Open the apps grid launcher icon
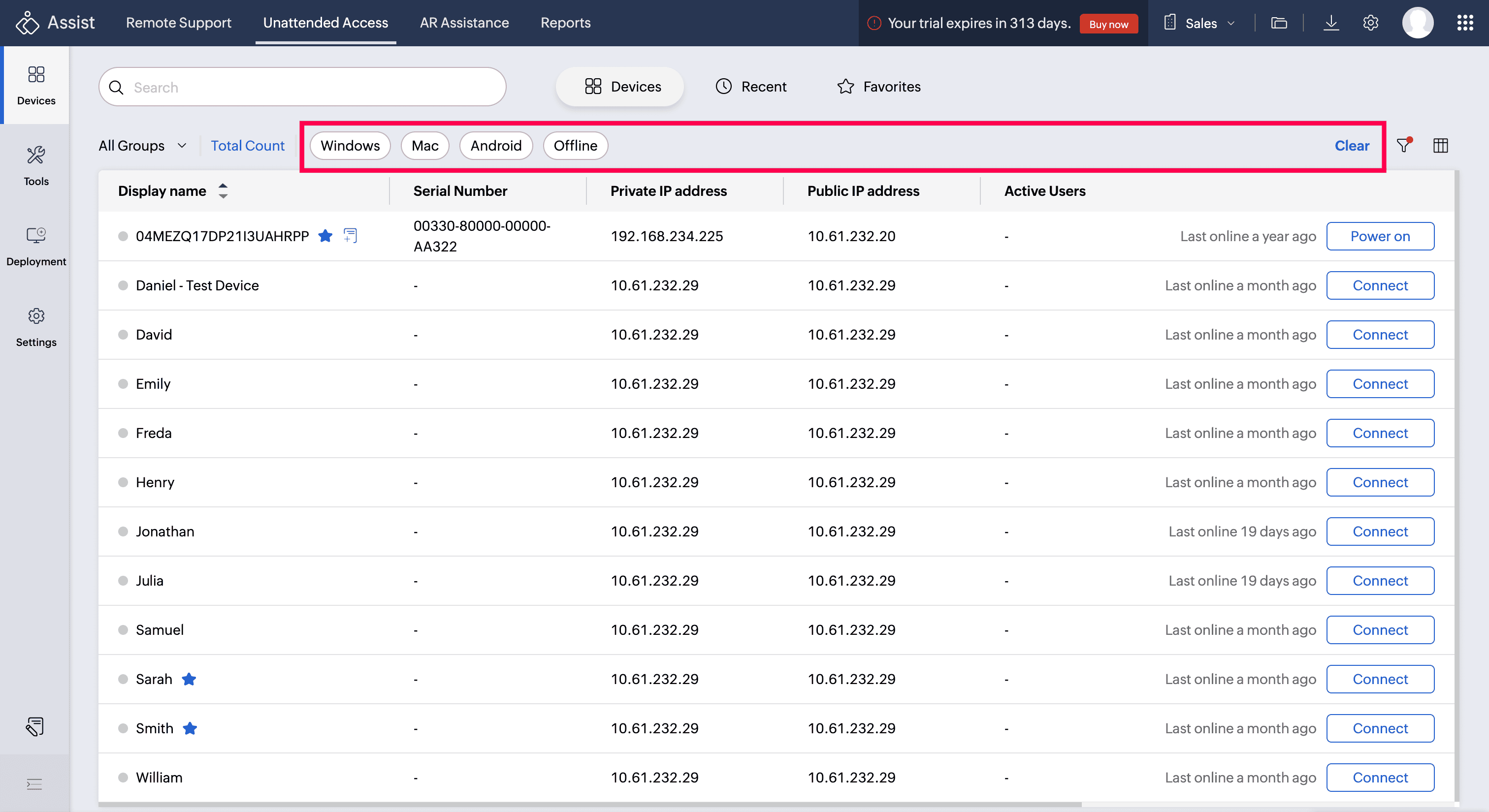 1465,23
